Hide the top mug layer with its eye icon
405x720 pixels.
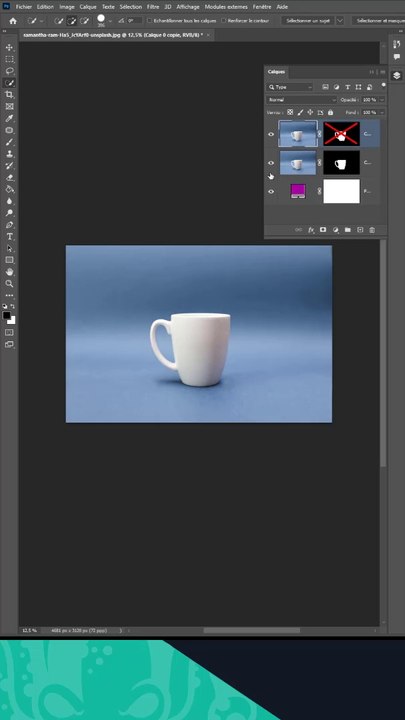(271, 134)
